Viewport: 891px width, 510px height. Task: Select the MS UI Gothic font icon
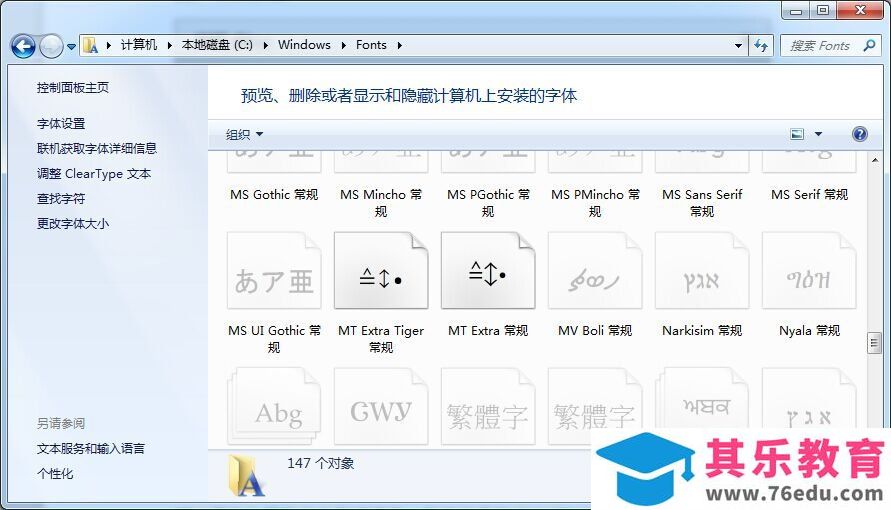[x=274, y=270]
